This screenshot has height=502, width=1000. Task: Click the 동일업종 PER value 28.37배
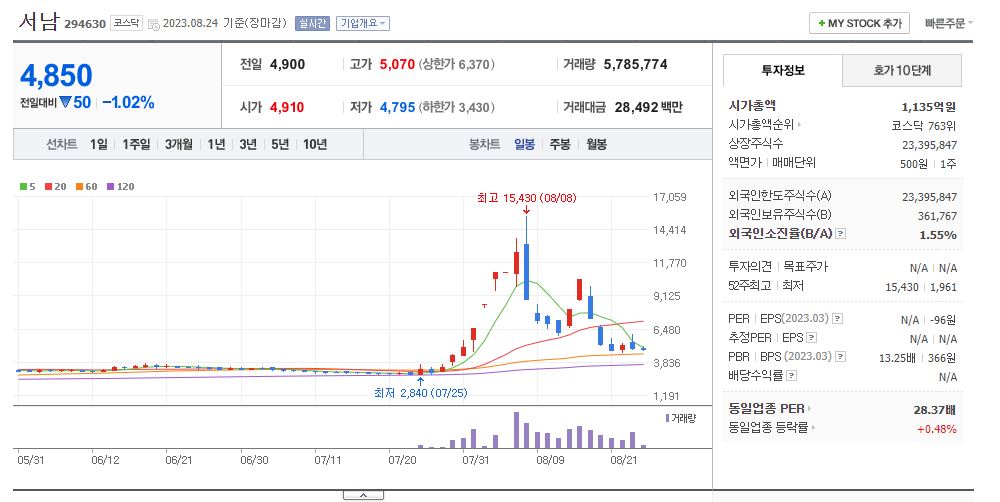coord(935,410)
